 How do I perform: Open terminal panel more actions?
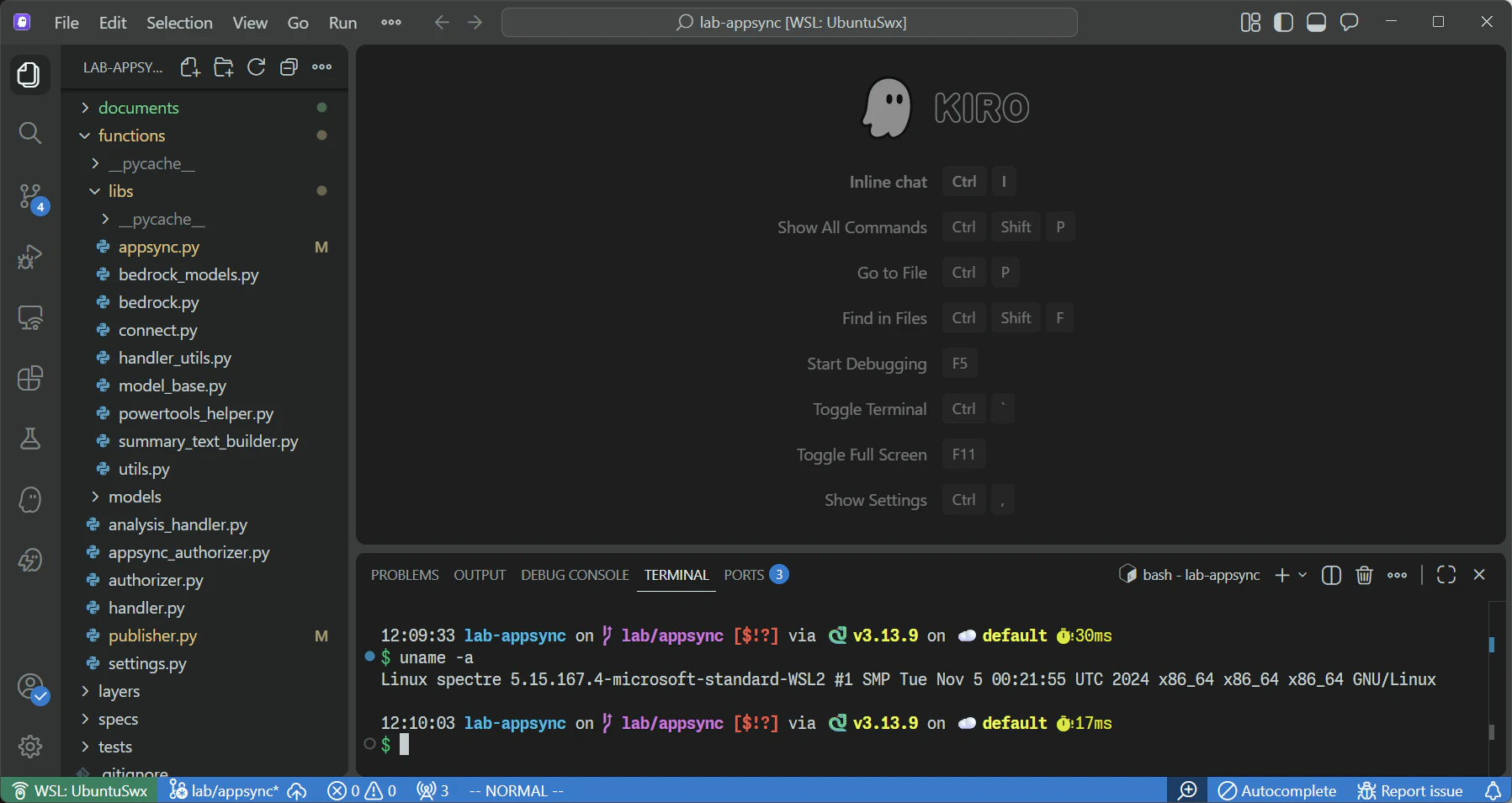click(1397, 575)
